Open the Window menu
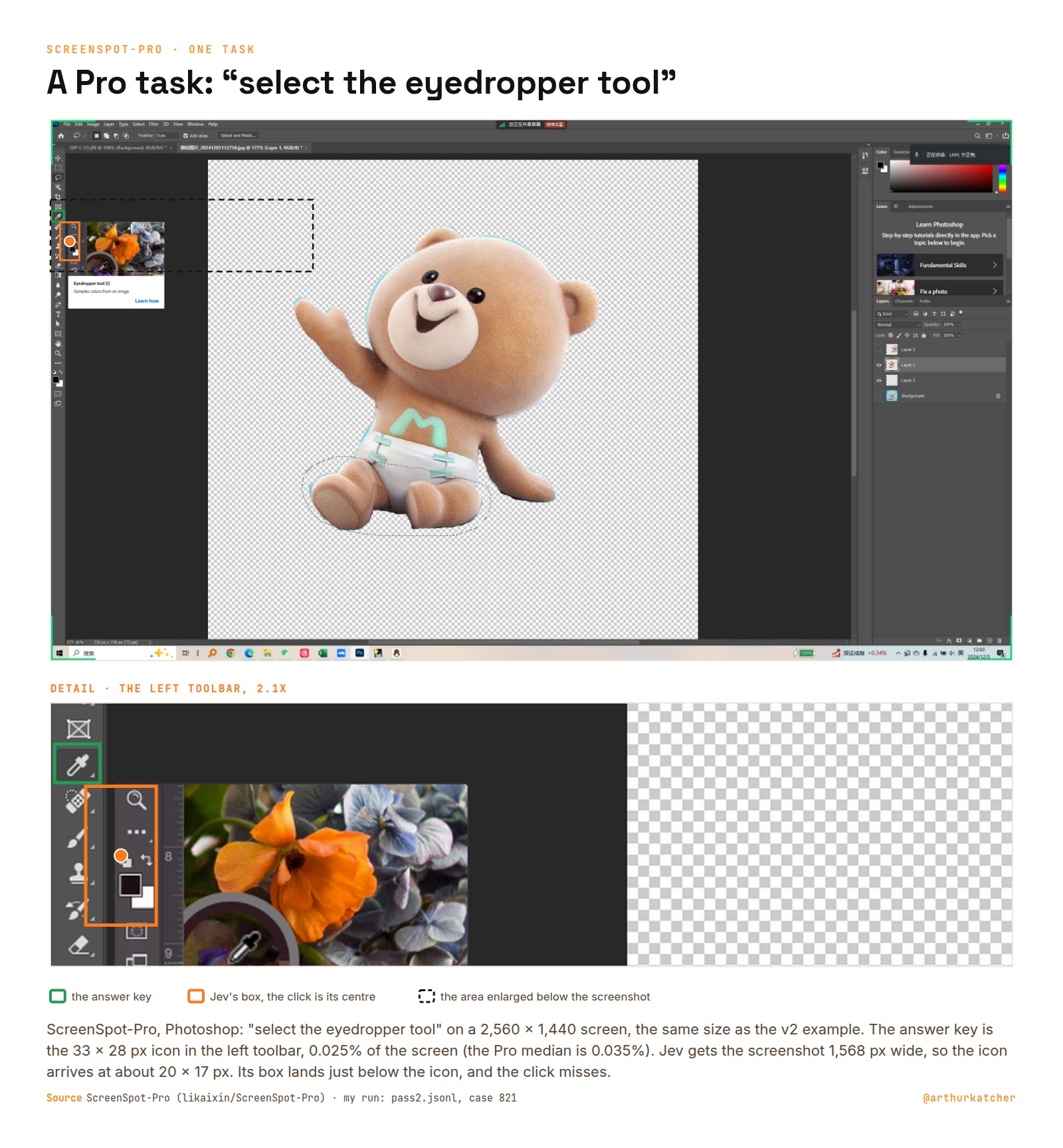Viewport: 1063px width, 1148px height. click(x=195, y=124)
